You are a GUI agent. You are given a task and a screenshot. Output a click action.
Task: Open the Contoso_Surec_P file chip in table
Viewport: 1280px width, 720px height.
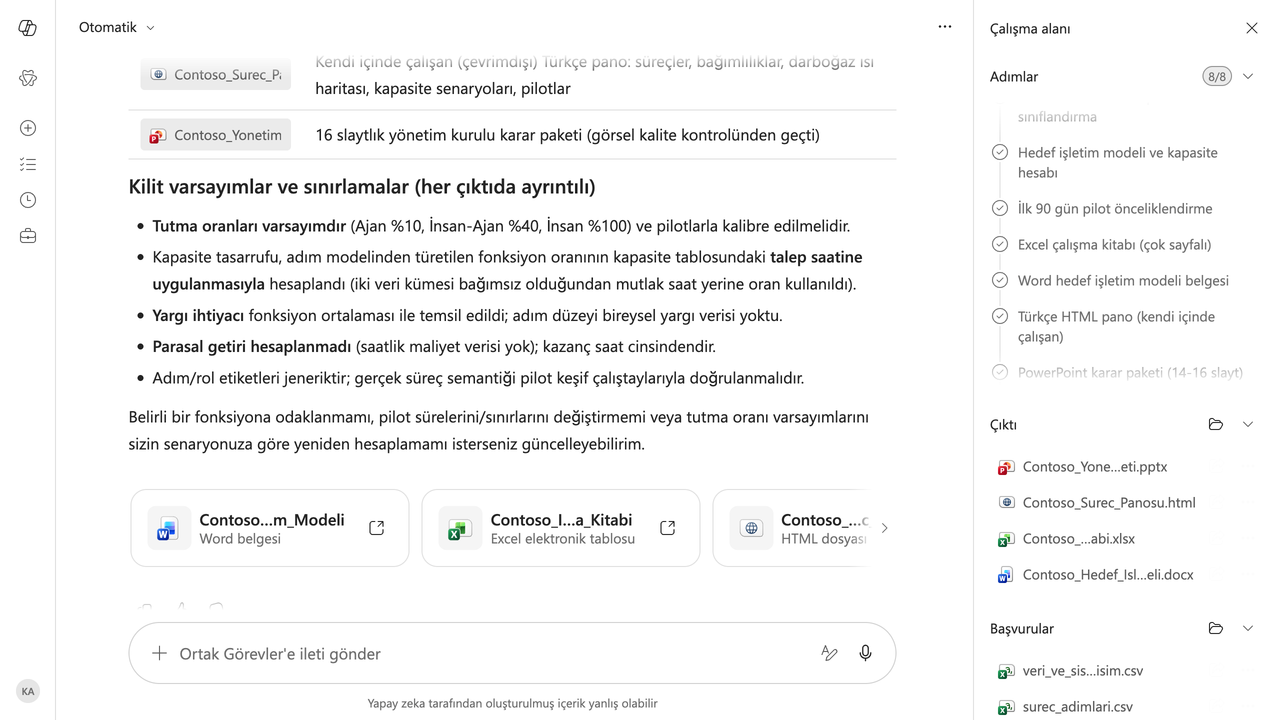[x=216, y=74]
